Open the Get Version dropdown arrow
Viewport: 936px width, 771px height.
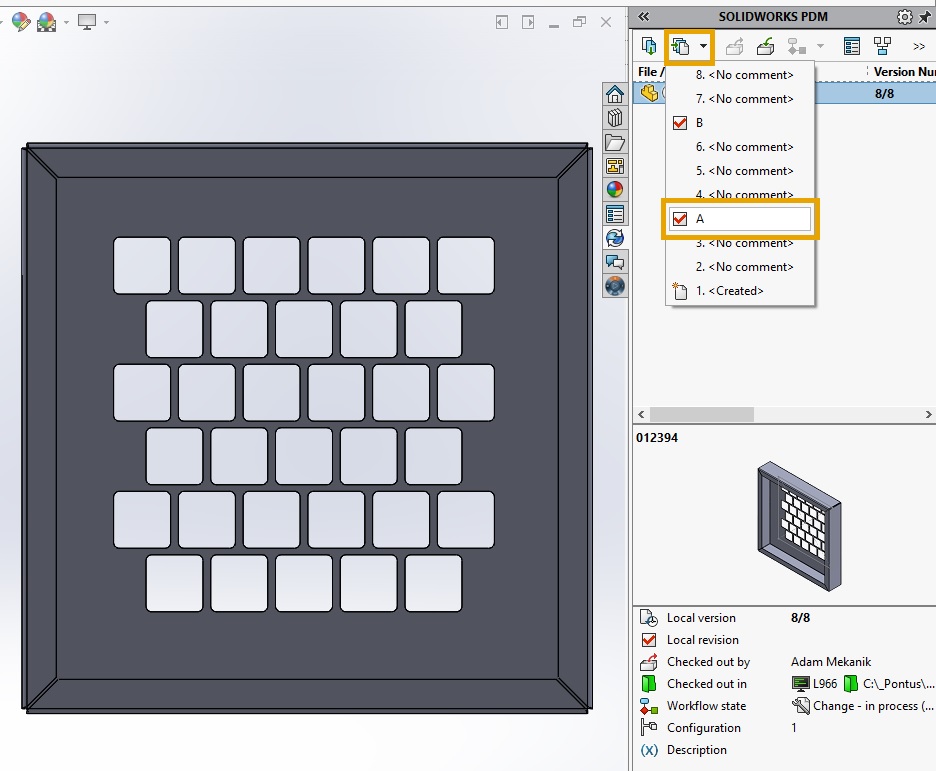tap(703, 45)
